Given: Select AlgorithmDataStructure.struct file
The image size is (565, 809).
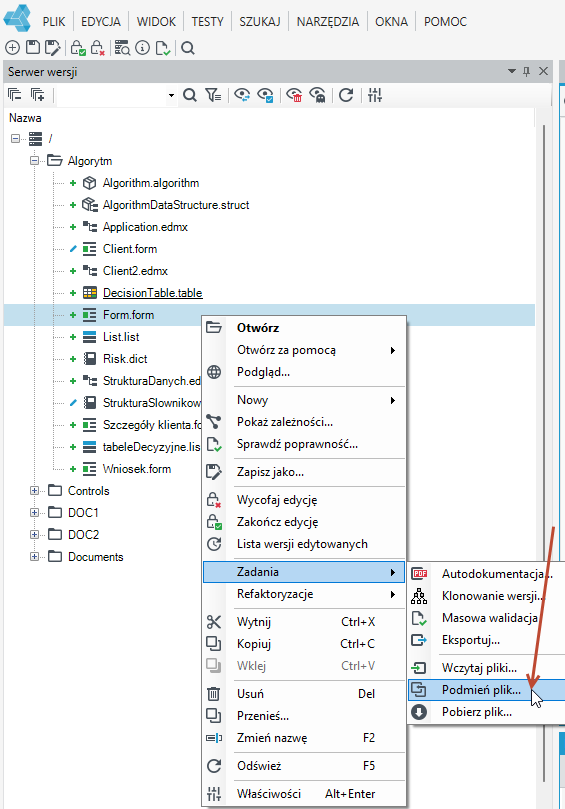Looking at the screenshot, I should (x=176, y=205).
